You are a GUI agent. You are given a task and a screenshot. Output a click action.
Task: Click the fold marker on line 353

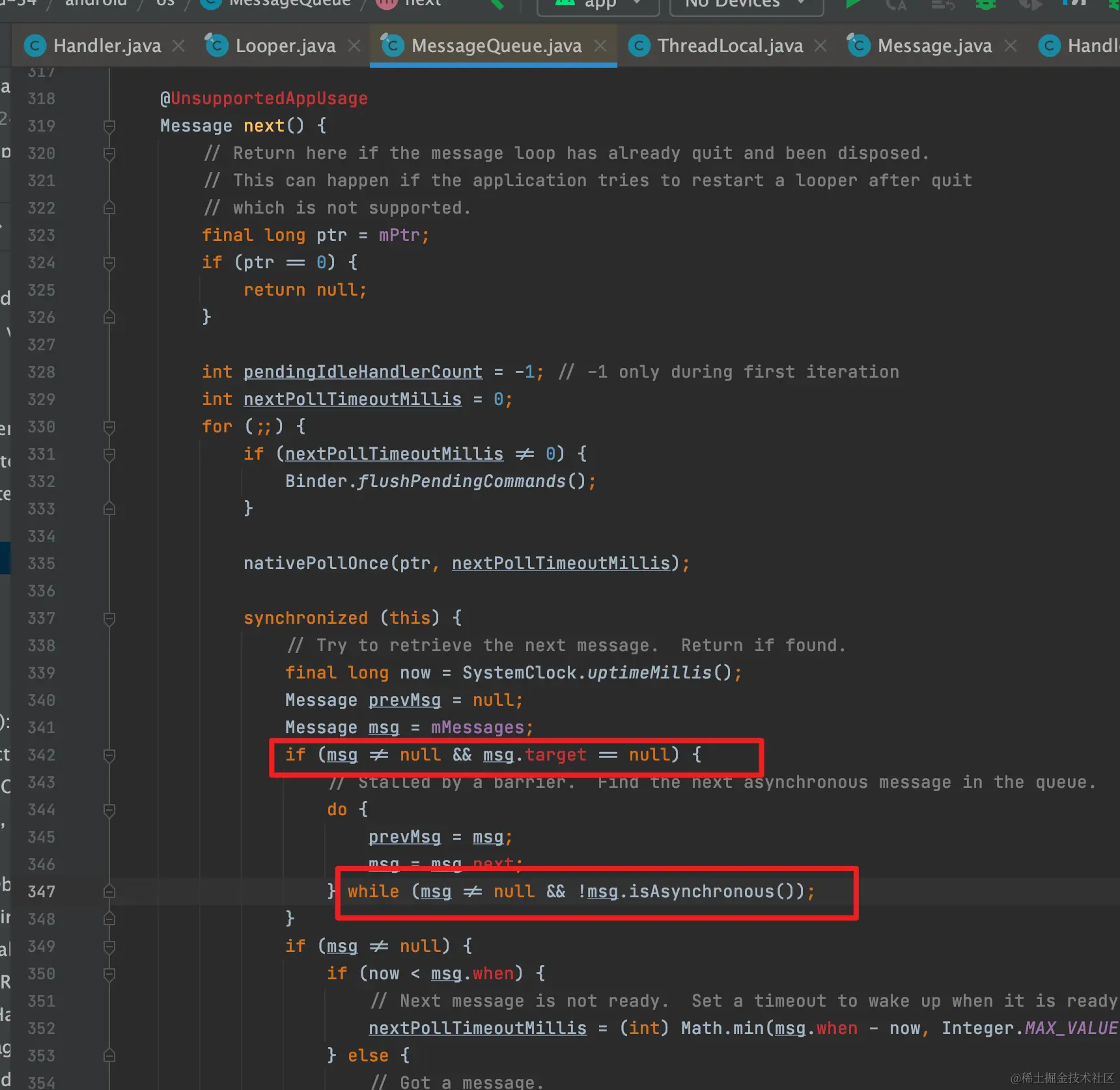109,1055
